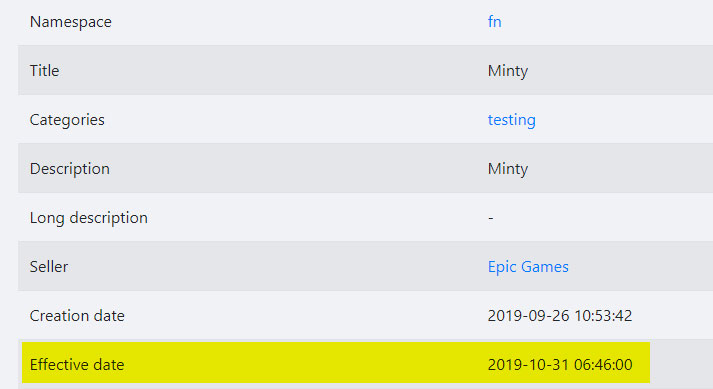
Task: Select the Seller row label
Action: pyautogui.click(x=49, y=267)
